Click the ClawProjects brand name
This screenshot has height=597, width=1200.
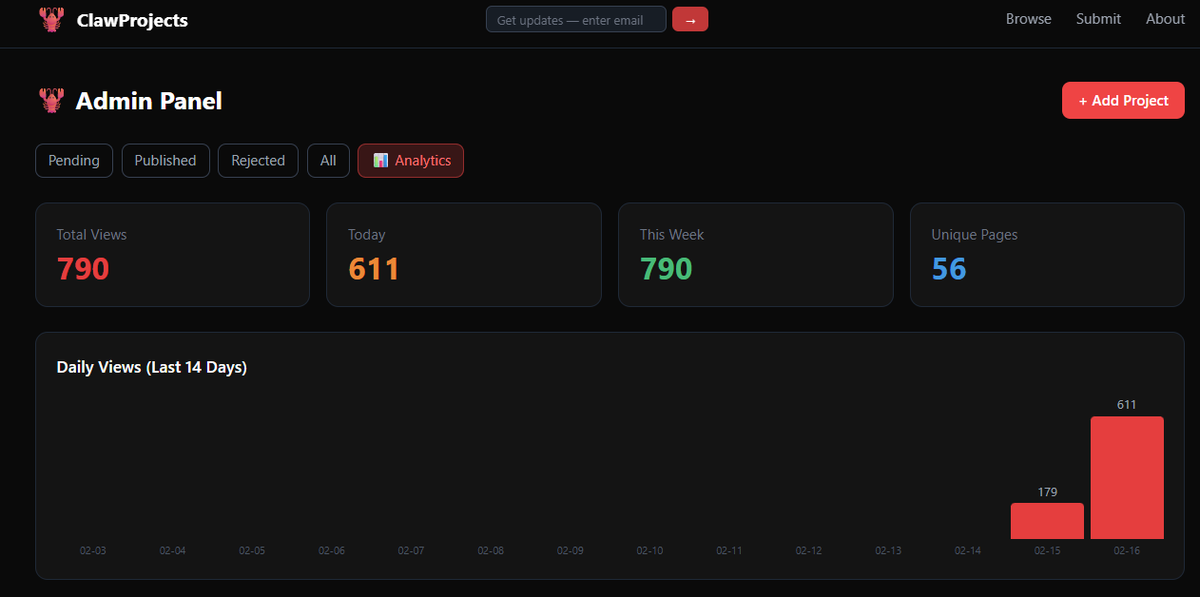coord(132,20)
